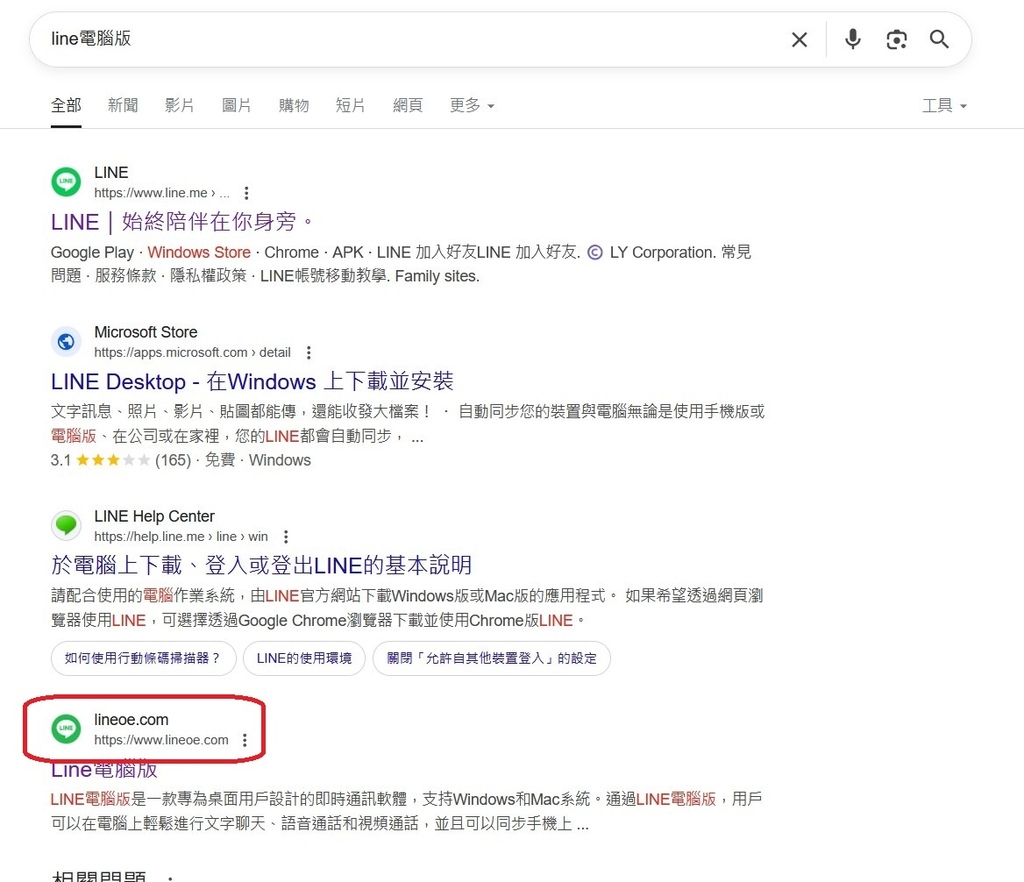
Task: Click the LINE的使用環境 chip
Action: (x=304, y=658)
